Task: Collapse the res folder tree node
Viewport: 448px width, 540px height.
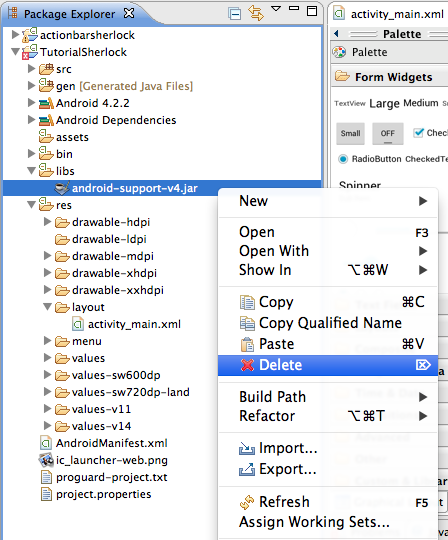Action: [x=31, y=205]
